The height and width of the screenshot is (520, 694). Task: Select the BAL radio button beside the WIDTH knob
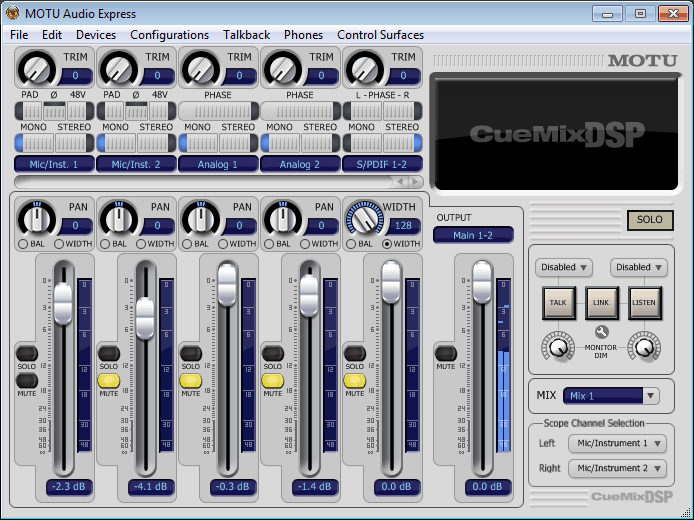349,244
